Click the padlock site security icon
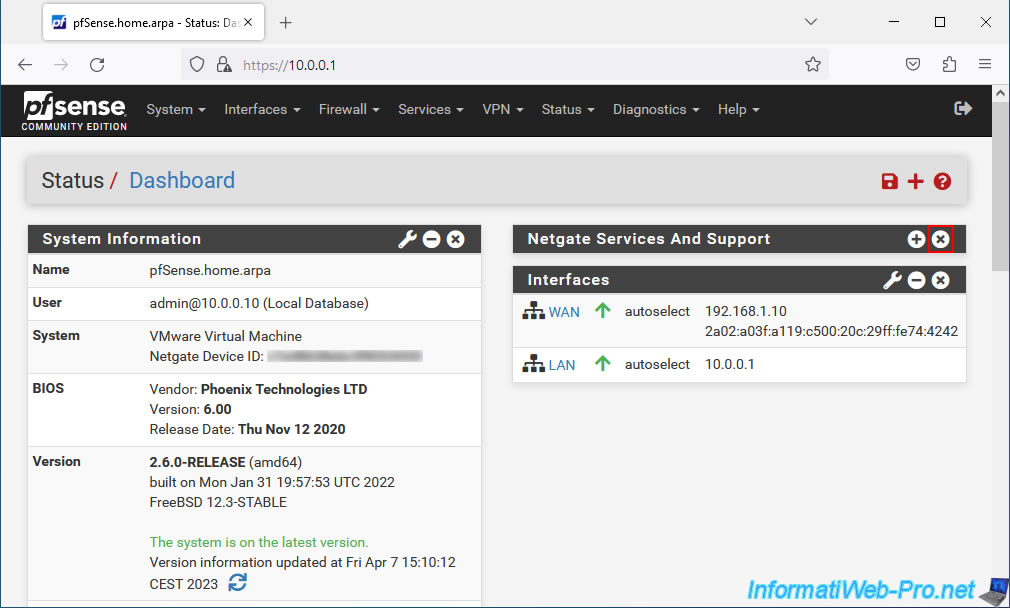 (x=224, y=64)
